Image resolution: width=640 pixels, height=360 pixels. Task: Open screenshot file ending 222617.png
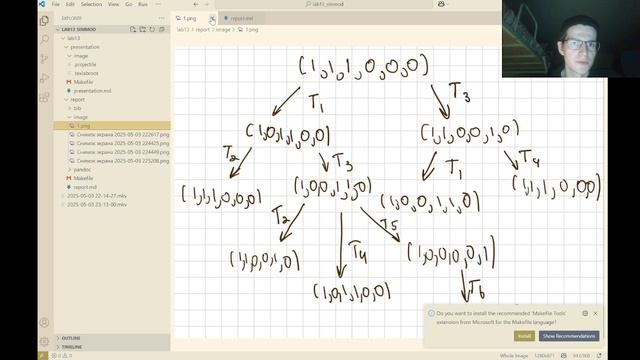click(x=112, y=134)
